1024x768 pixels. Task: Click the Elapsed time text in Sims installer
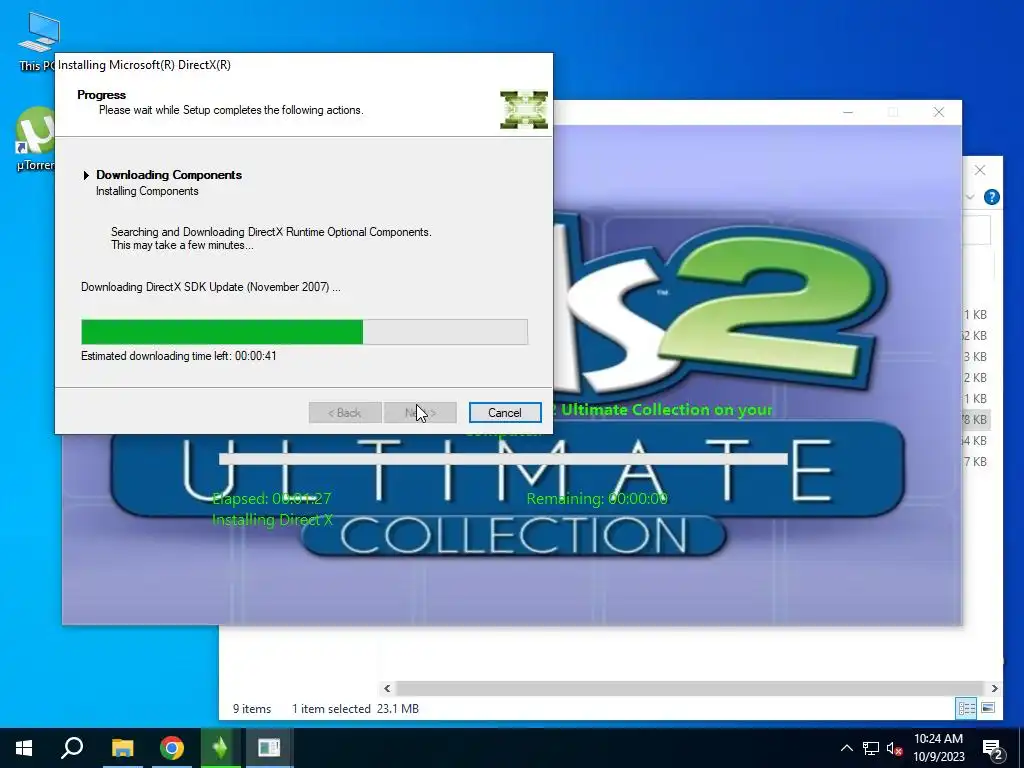coord(272,499)
